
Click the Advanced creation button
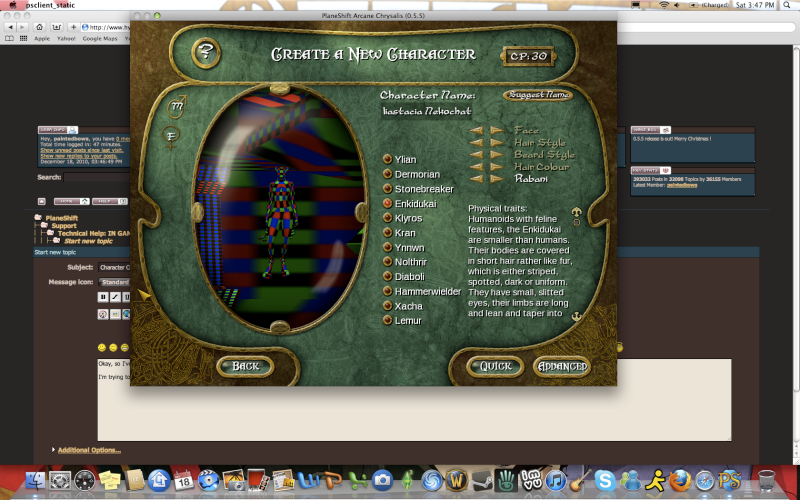562,366
